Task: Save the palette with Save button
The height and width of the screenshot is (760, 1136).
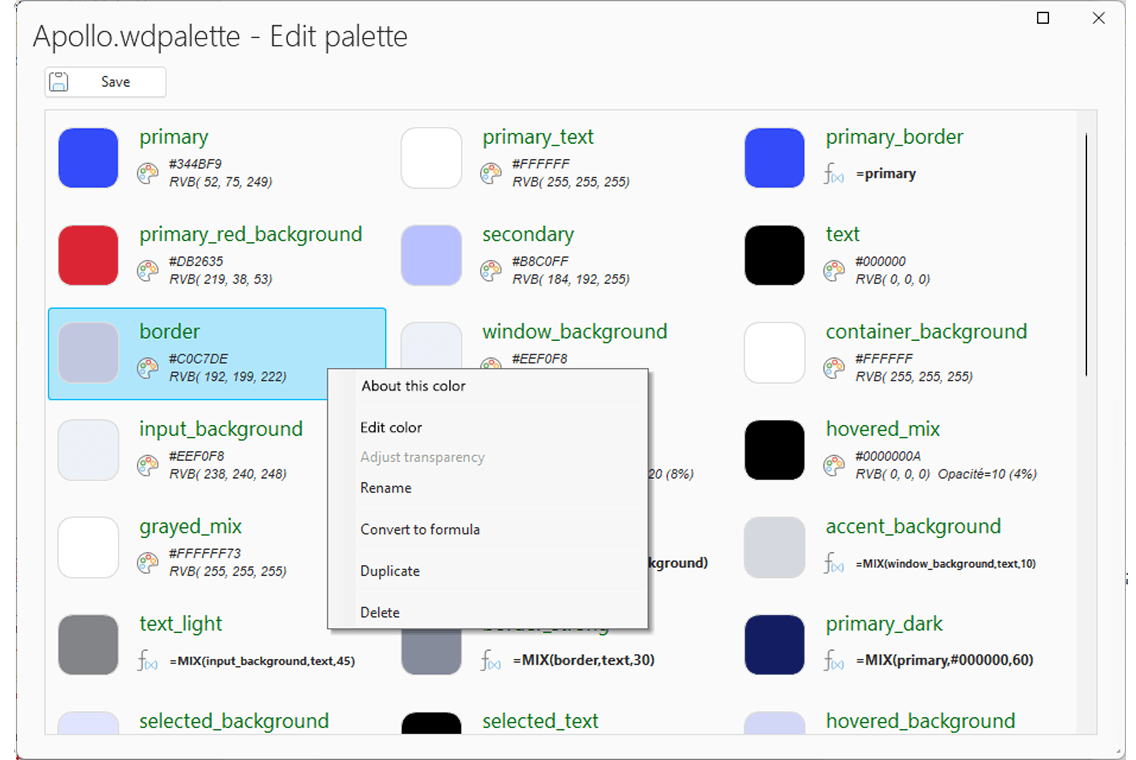Action: click(105, 82)
